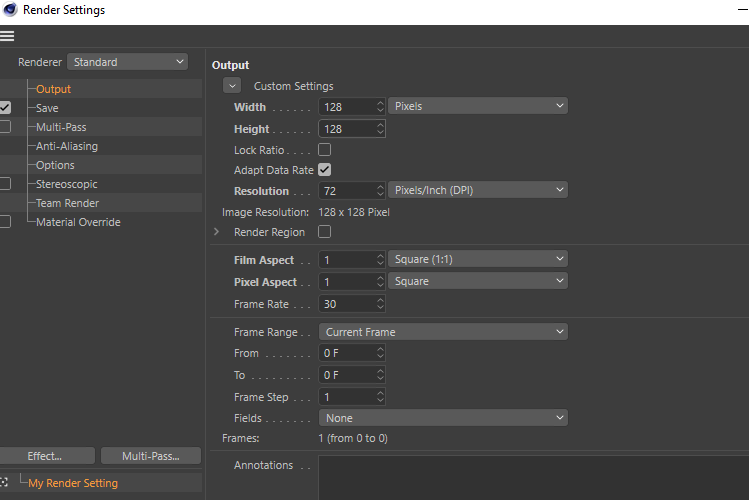This screenshot has width=749, height=500.
Task: Click the Height stepper arrows
Action: 380,128
